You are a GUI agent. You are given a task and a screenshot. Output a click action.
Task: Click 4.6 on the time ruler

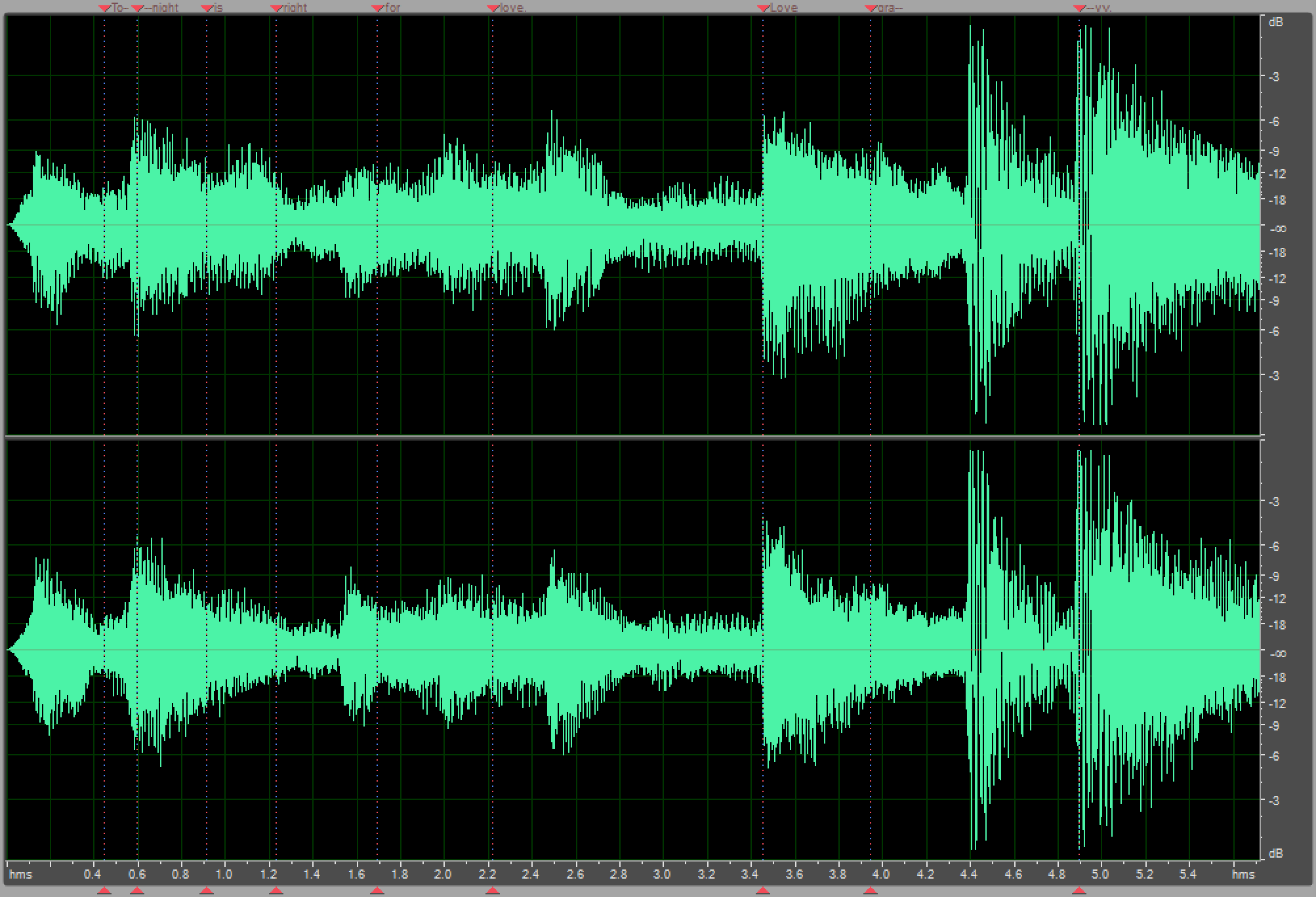click(x=1013, y=874)
